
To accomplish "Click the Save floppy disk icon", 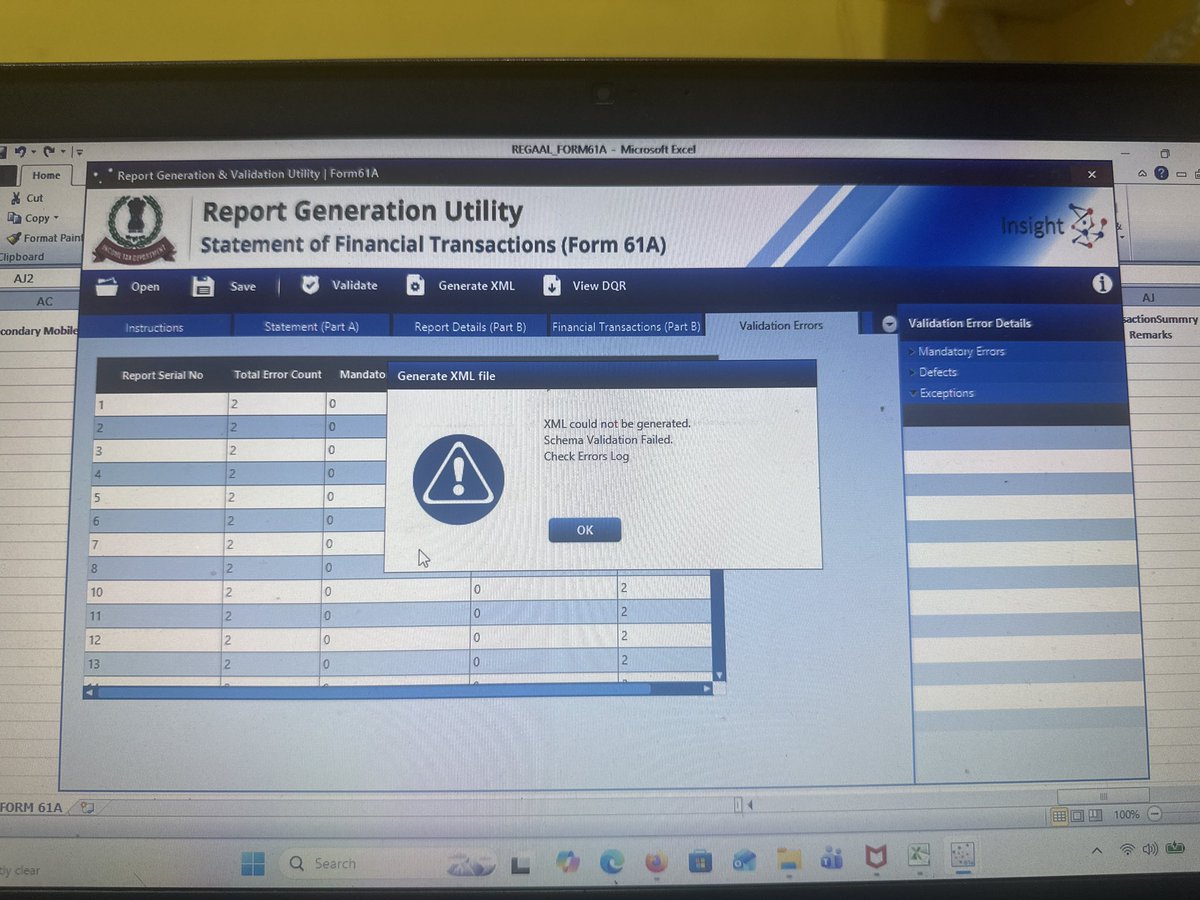I will click(203, 286).
